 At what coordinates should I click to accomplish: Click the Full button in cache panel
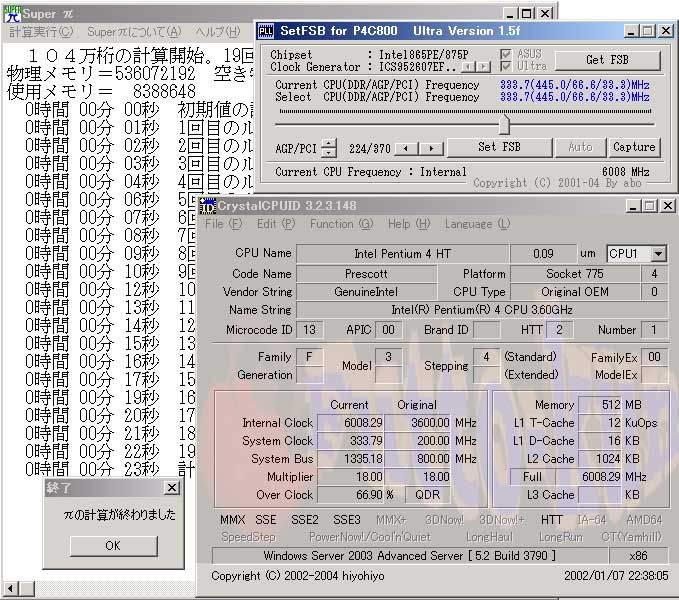pos(532,477)
